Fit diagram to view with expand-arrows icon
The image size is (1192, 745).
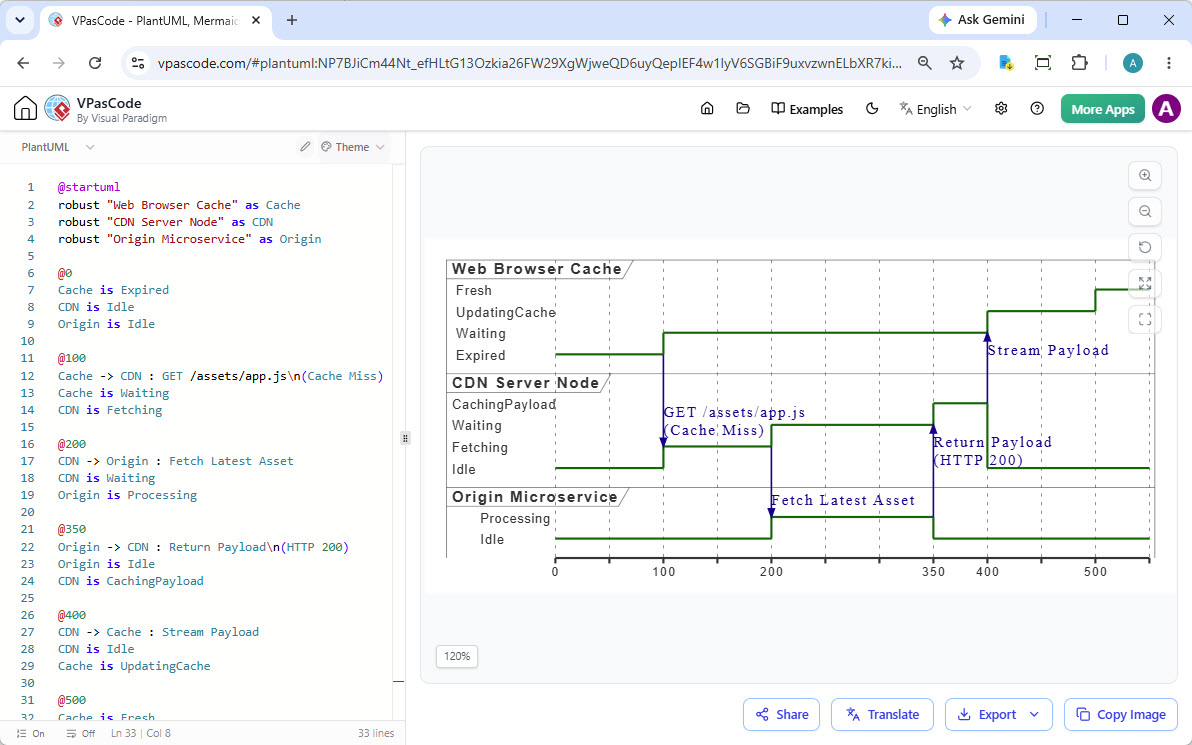[1145, 283]
